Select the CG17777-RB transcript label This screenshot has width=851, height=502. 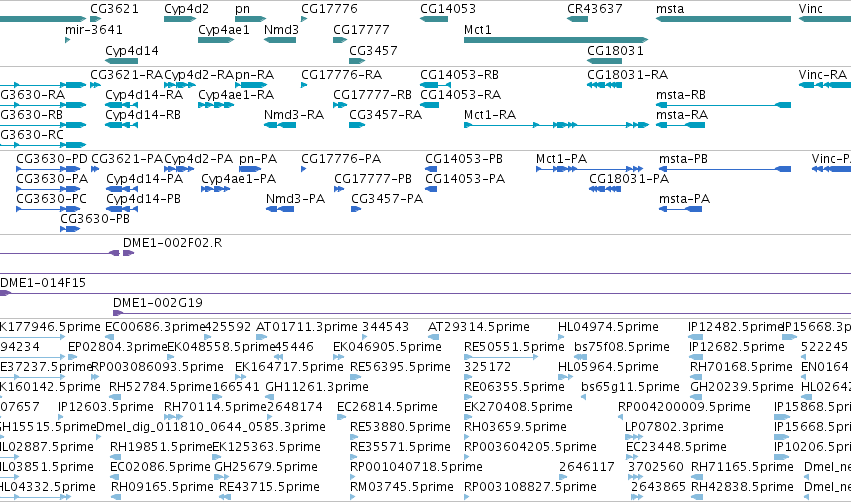(372, 94)
